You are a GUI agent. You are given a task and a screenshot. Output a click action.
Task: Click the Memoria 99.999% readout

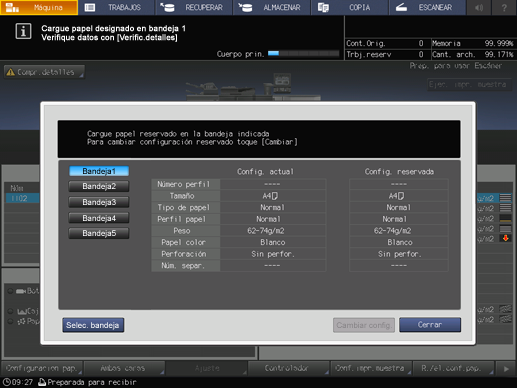click(x=473, y=43)
